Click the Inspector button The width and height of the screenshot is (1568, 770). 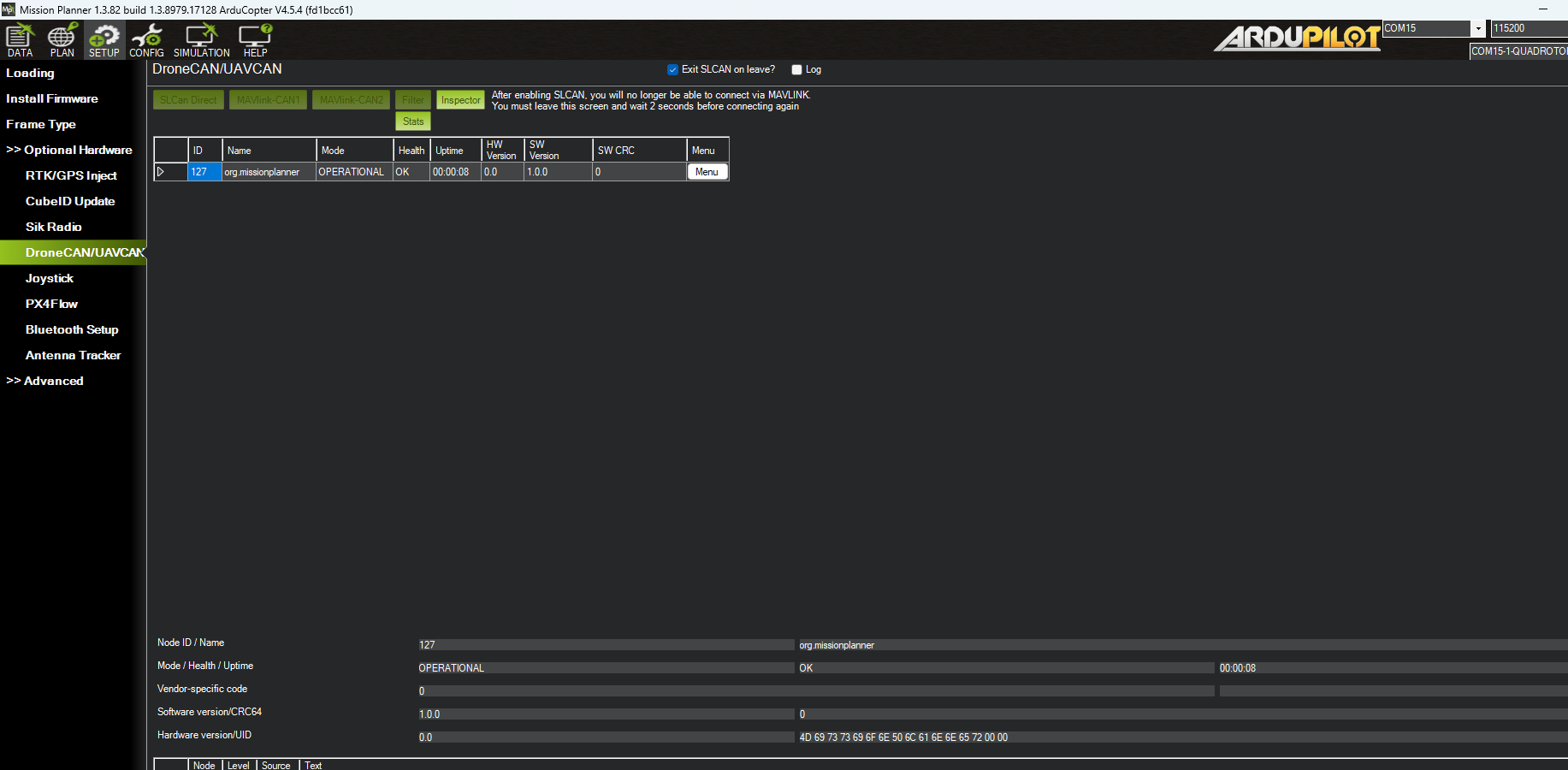[x=460, y=100]
